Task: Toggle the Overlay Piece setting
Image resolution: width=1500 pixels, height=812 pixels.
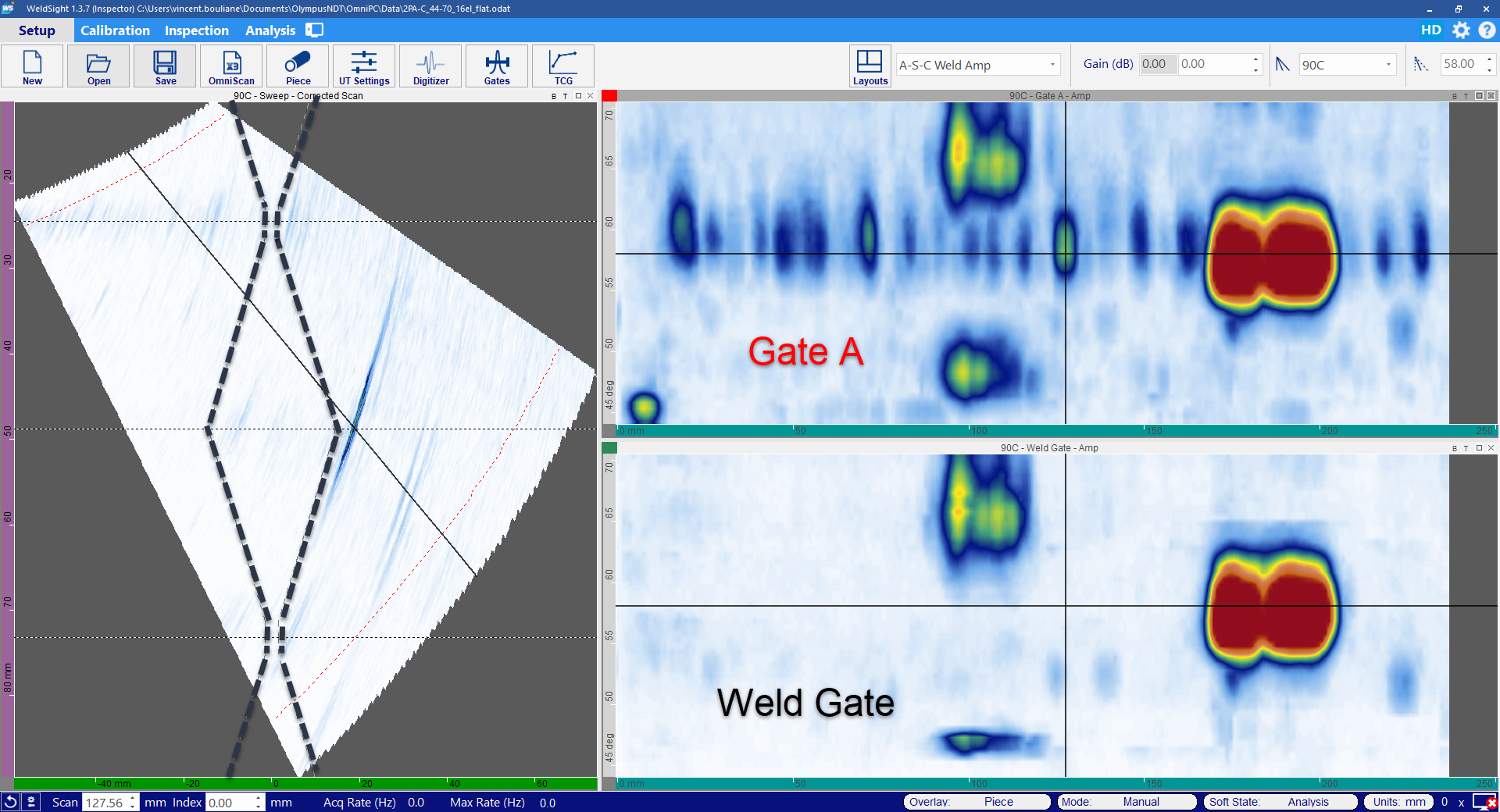Action: pyautogui.click(x=977, y=802)
